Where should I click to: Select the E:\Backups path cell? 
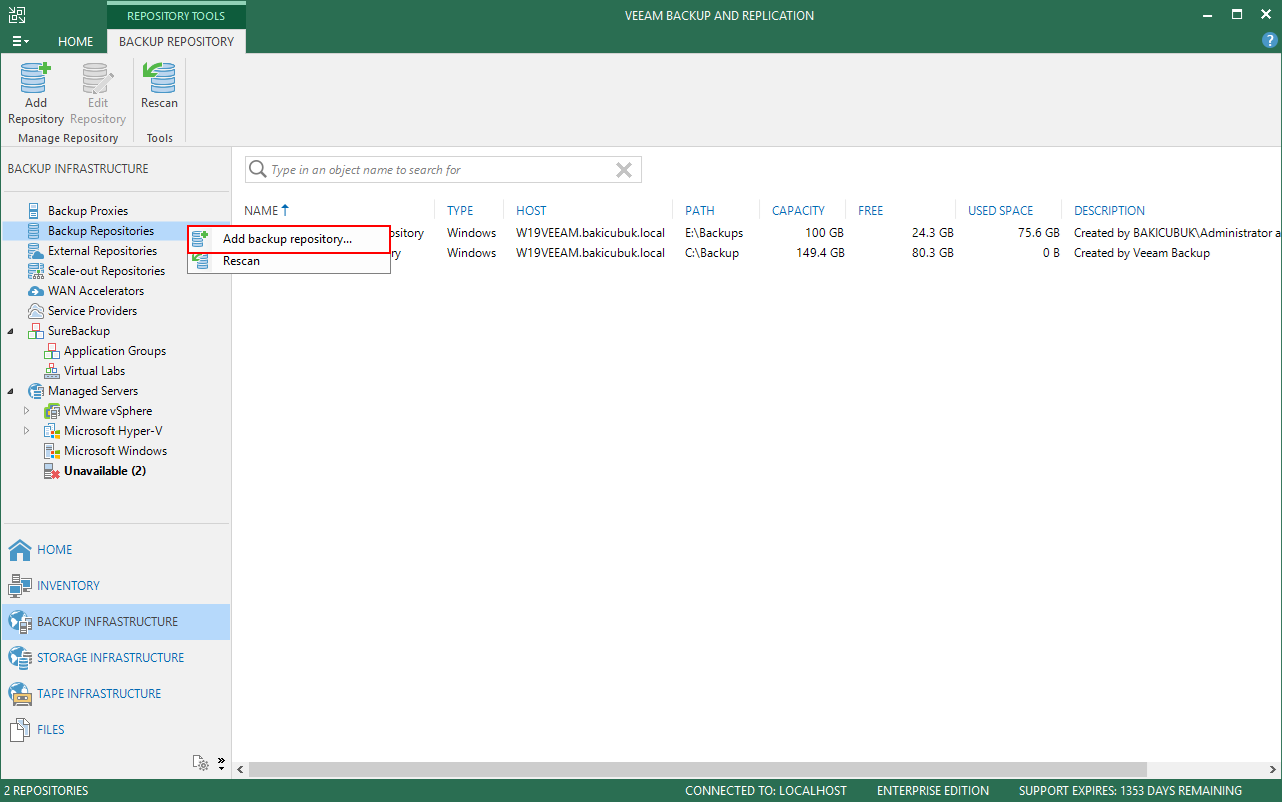tap(714, 233)
